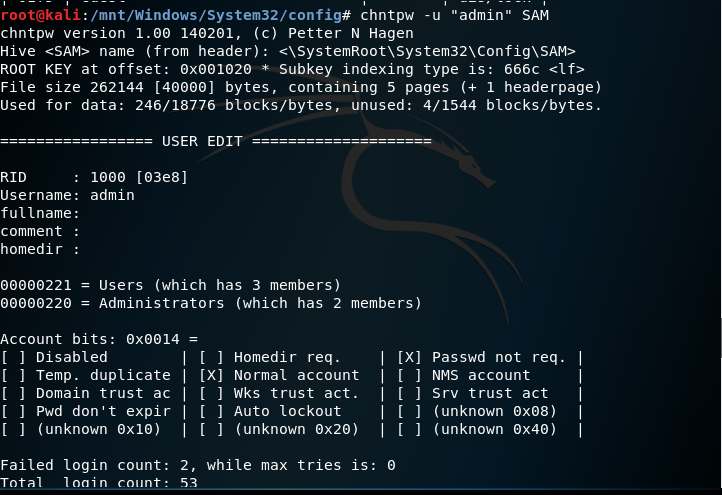The width and height of the screenshot is (722, 495).
Task: Click the checked Passwd not req. box
Action: (408, 357)
